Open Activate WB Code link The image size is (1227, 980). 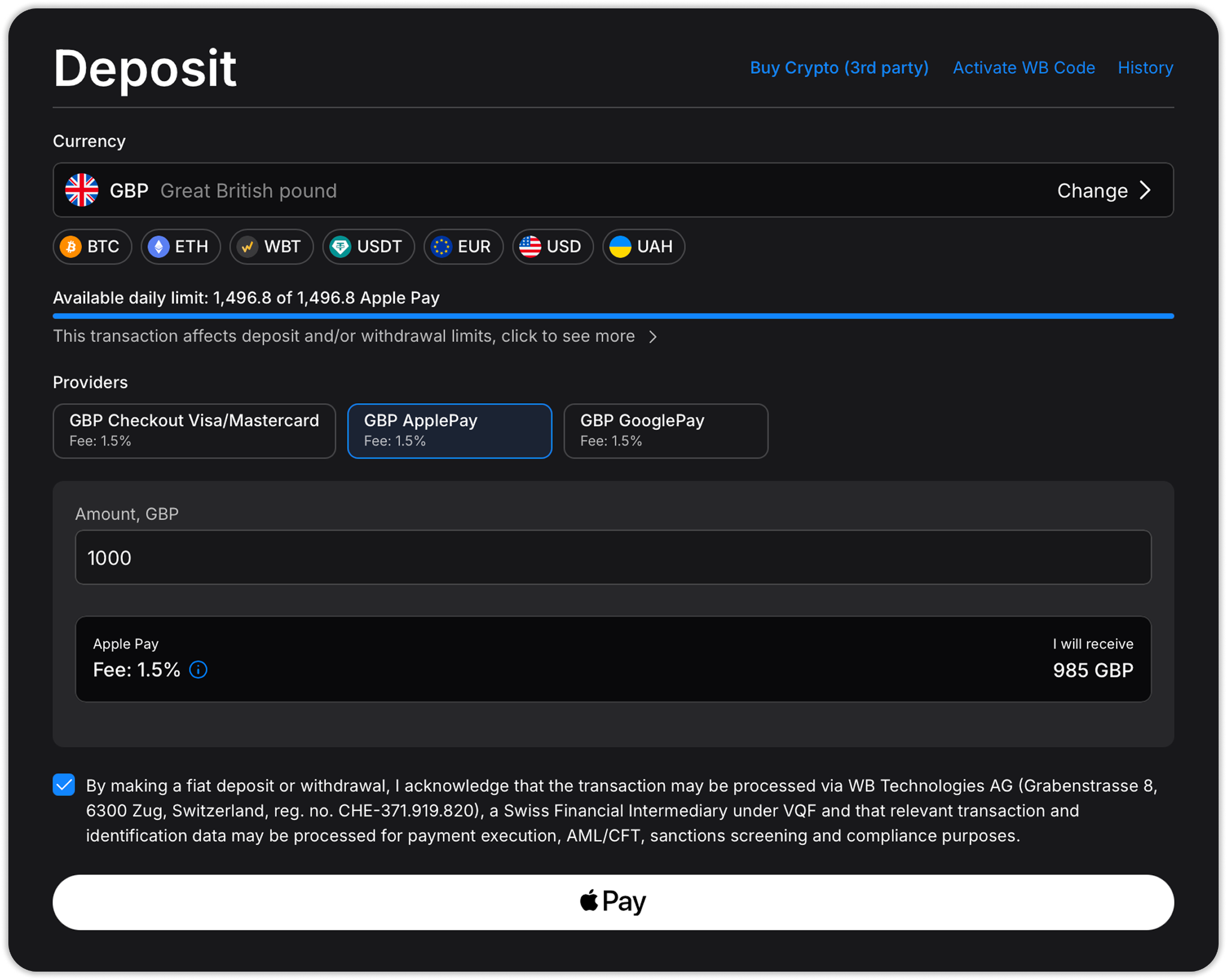[x=1024, y=68]
